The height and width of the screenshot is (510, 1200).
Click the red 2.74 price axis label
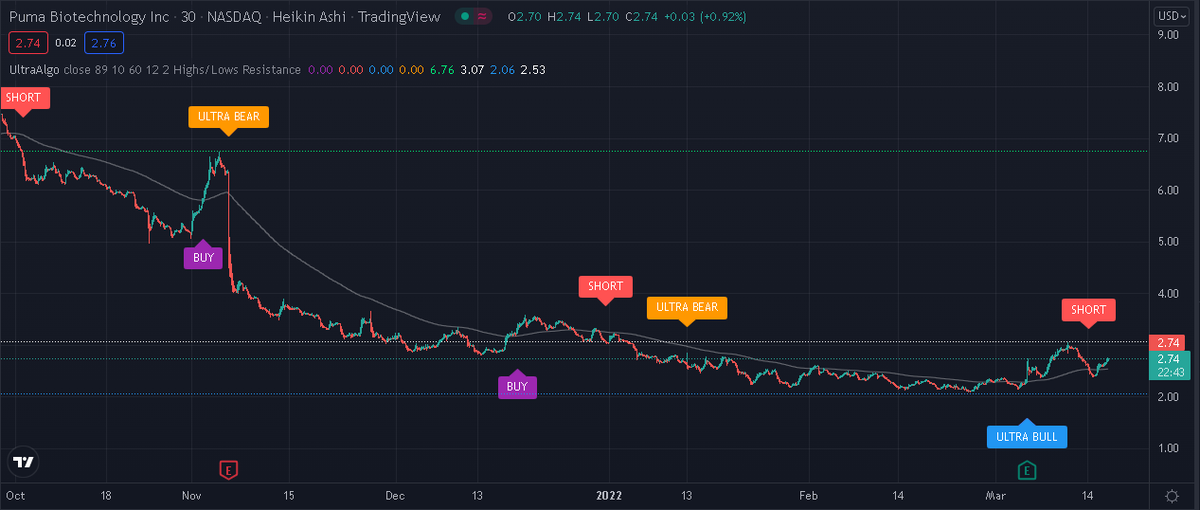[x=1168, y=342]
